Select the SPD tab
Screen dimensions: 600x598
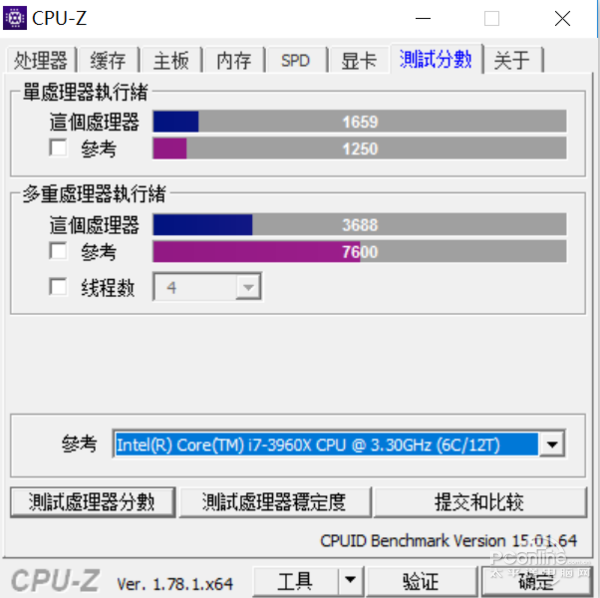click(295, 60)
